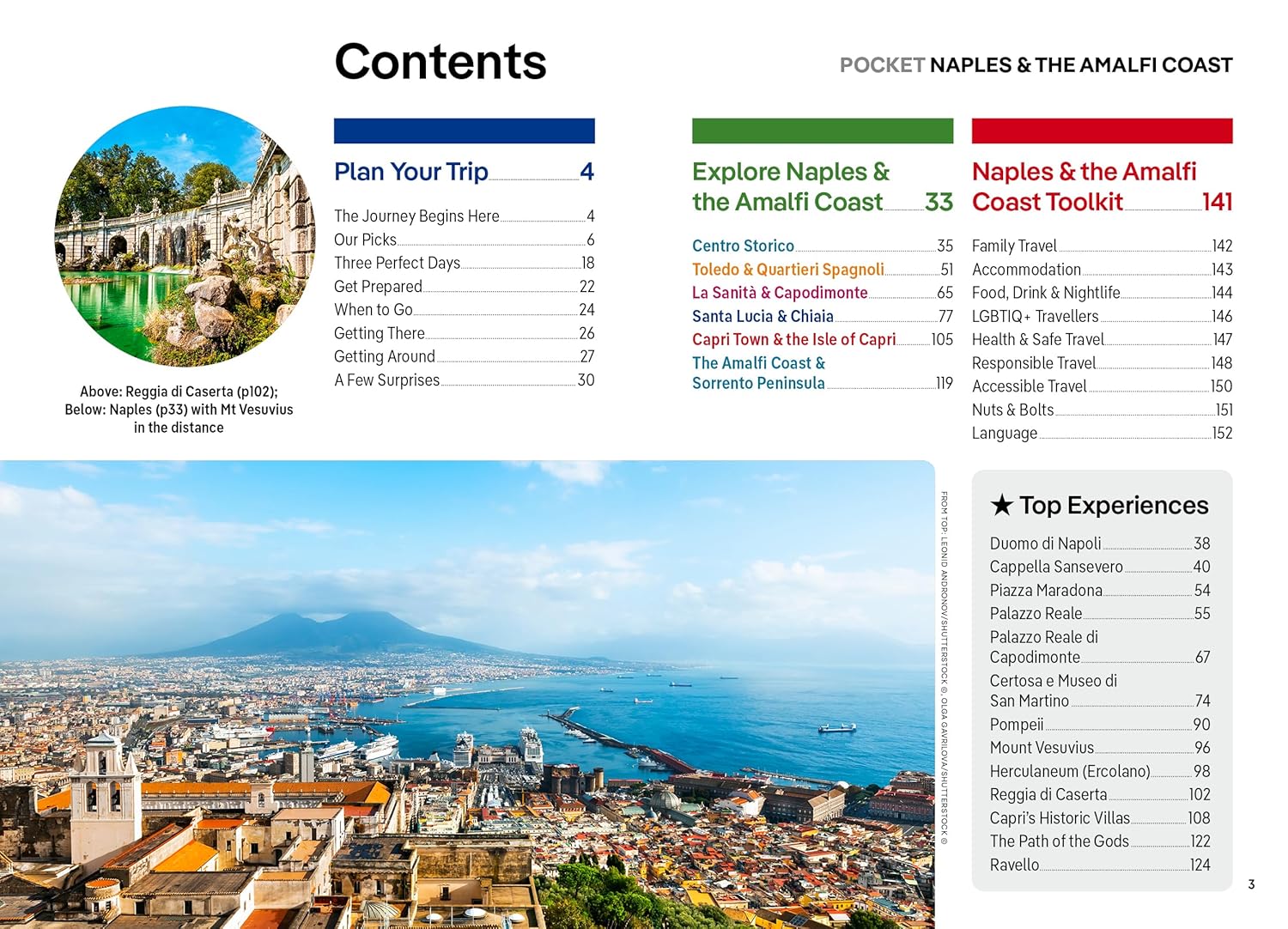The height and width of the screenshot is (929, 1288).
Task: Open Food, Drink & Nightlife entry
Action: [x=1045, y=293]
